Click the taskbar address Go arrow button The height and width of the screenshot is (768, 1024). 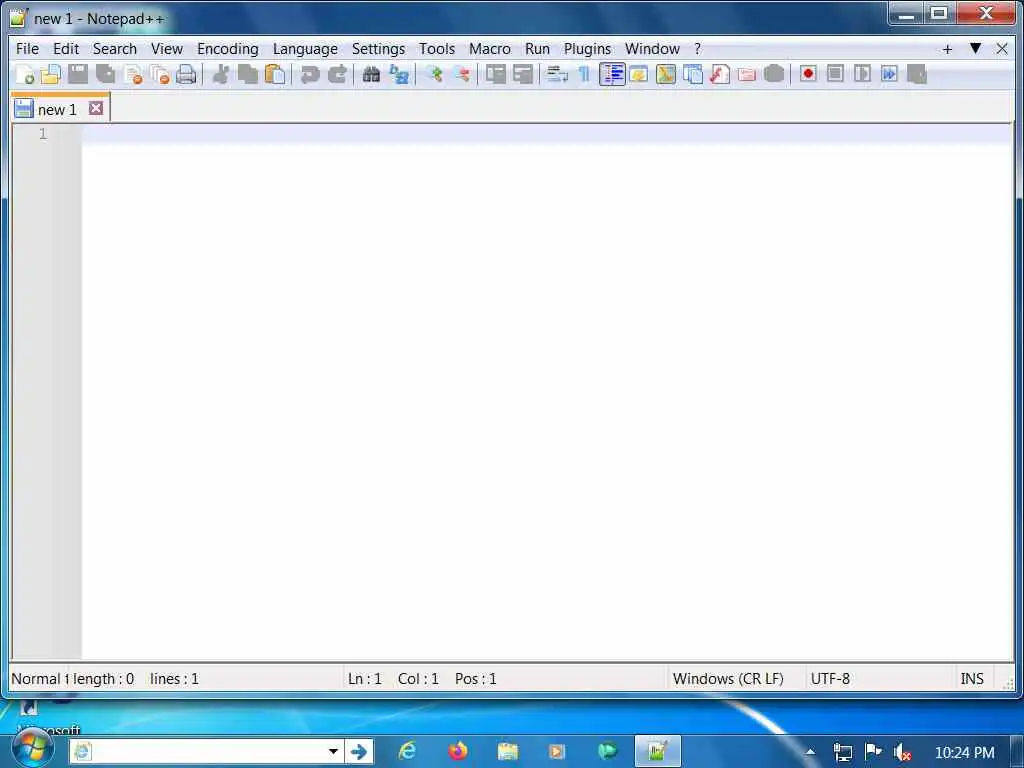coord(359,752)
